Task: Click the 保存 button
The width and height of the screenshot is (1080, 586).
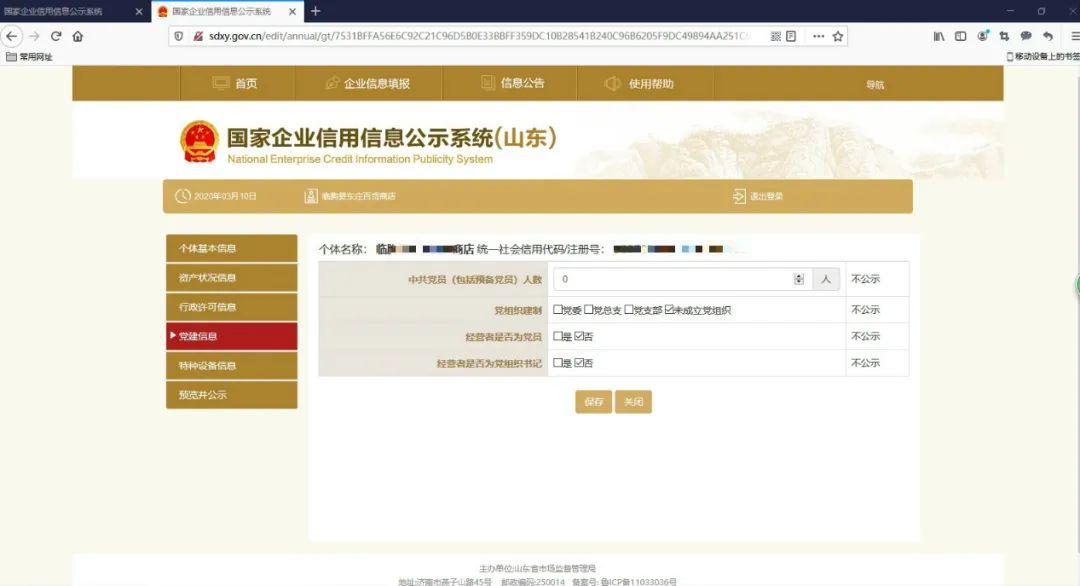Action: point(593,402)
